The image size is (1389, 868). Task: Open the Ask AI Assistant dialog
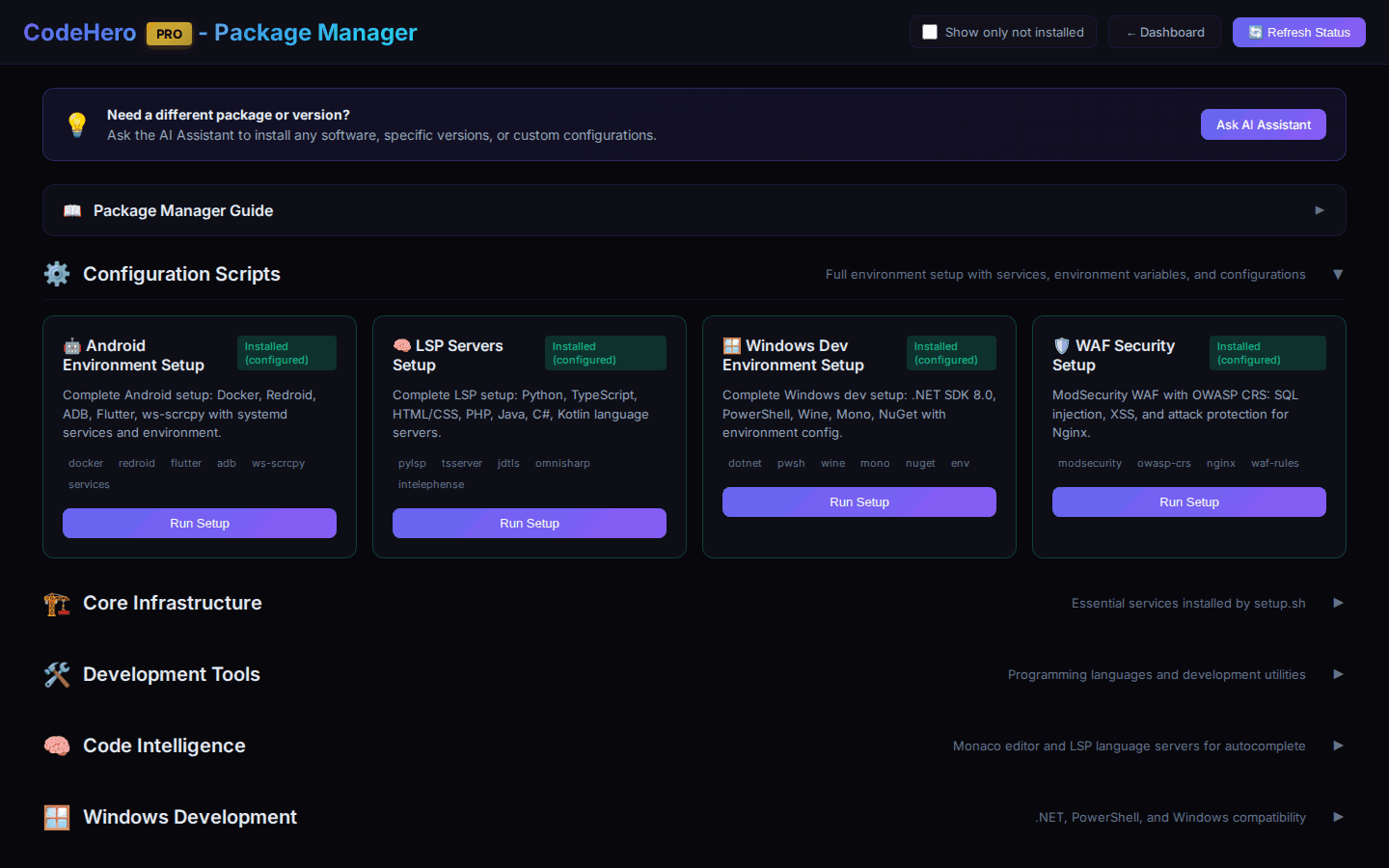click(x=1263, y=124)
